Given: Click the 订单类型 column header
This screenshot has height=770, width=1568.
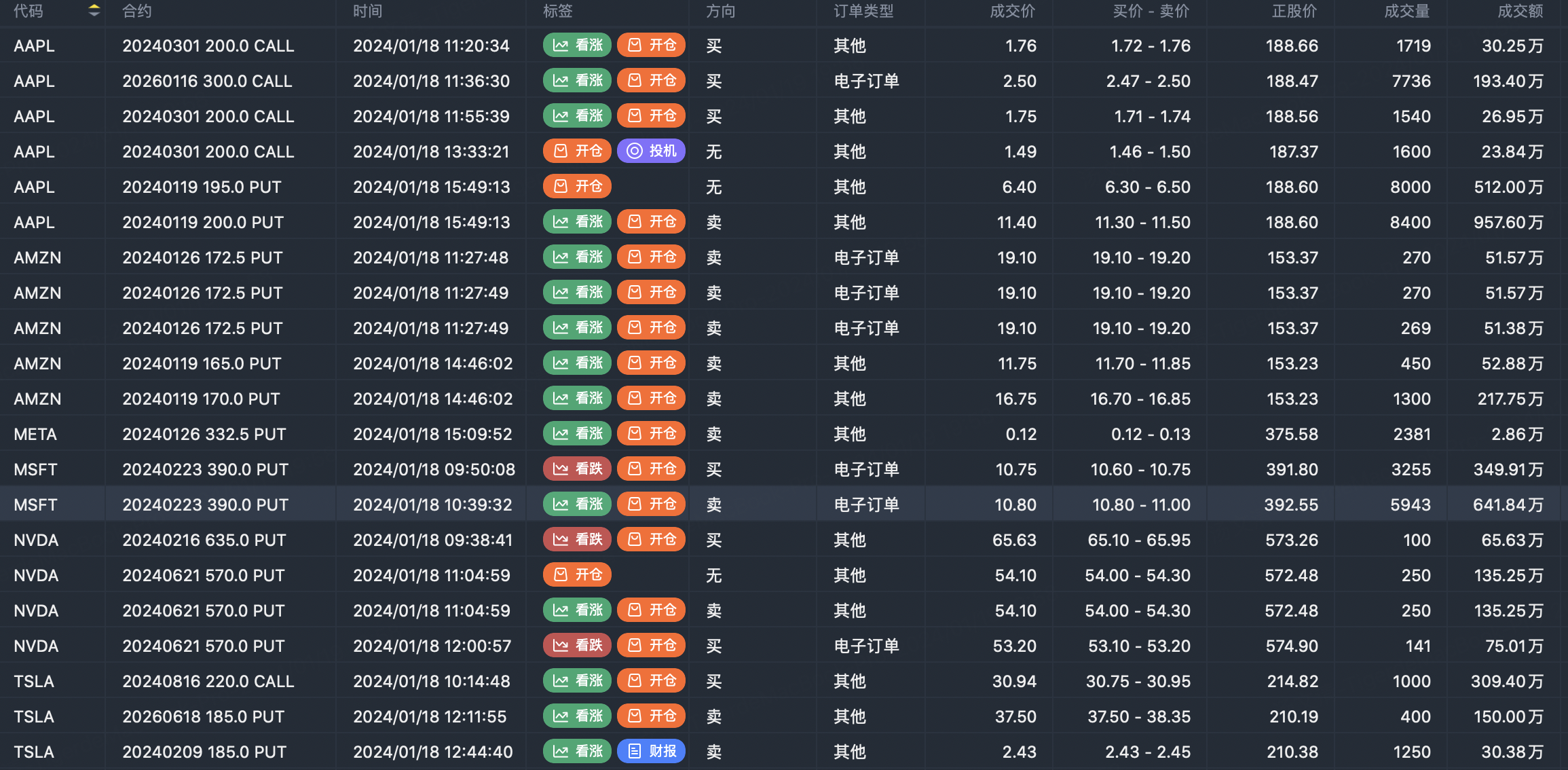Looking at the screenshot, I should (x=863, y=11).
